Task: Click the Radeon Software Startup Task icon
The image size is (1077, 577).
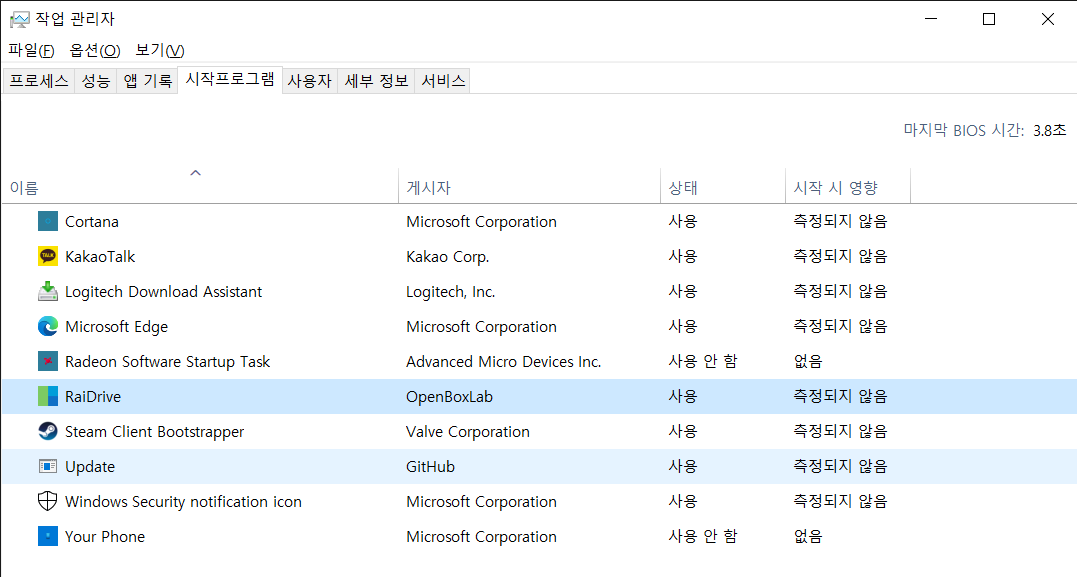Action: click(47, 361)
